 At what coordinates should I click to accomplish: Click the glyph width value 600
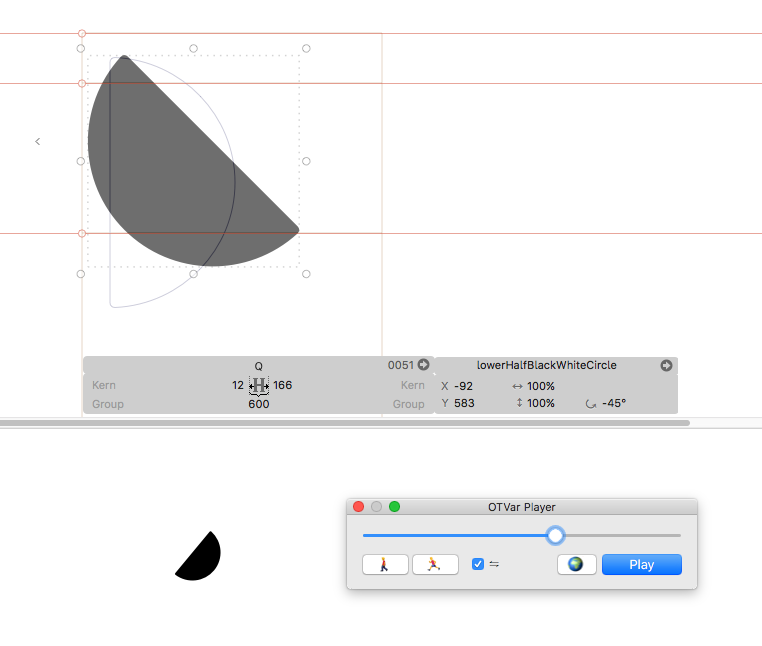coord(259,405)
